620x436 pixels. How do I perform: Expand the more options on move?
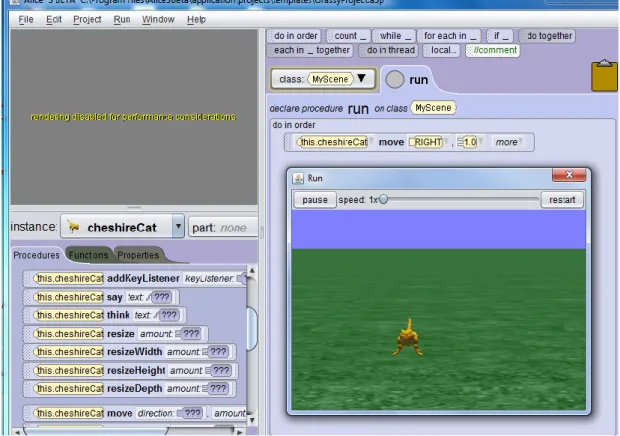pyautogui.click(x=509, y=142)
